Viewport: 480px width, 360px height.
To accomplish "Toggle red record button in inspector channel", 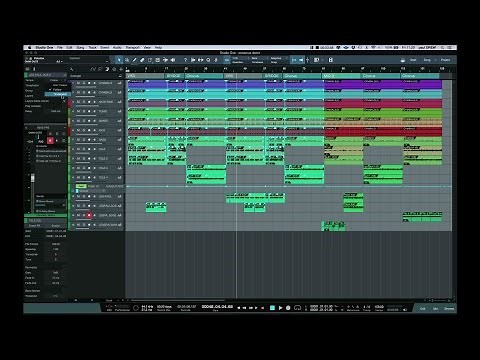I will [x=50, y=141].
